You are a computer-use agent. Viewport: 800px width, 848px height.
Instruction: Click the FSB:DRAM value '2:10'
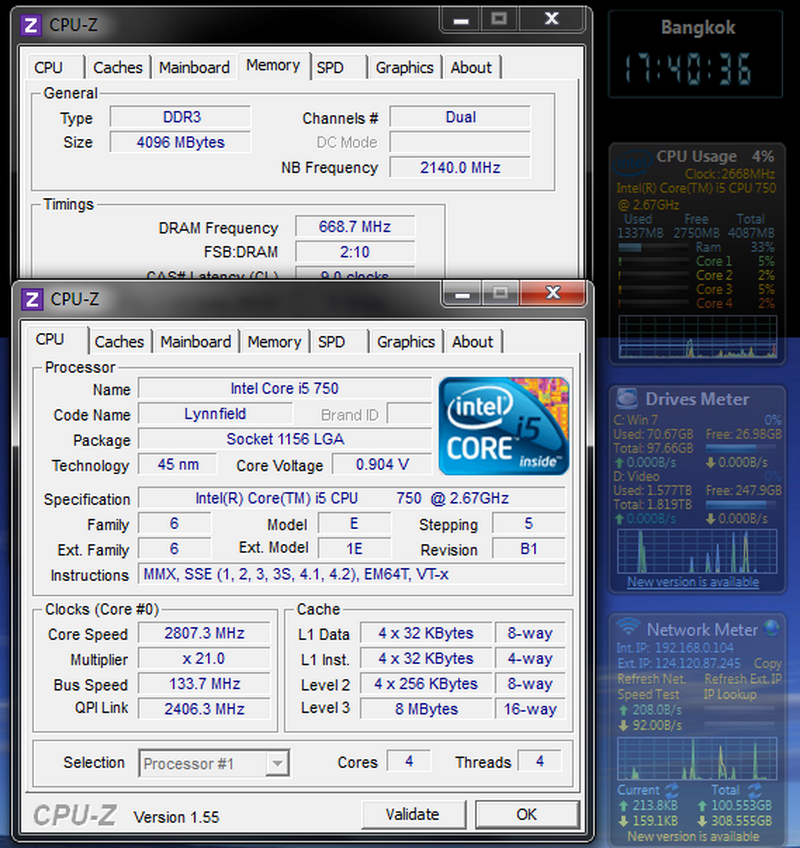355,252
